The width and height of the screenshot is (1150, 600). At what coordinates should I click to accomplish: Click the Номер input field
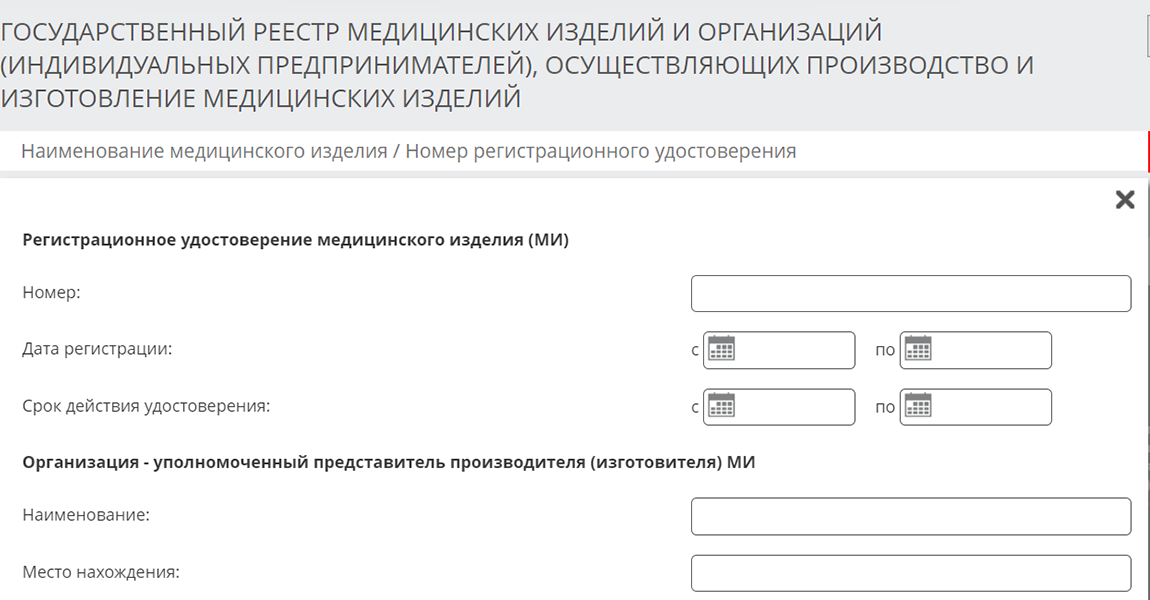point(910,292)
